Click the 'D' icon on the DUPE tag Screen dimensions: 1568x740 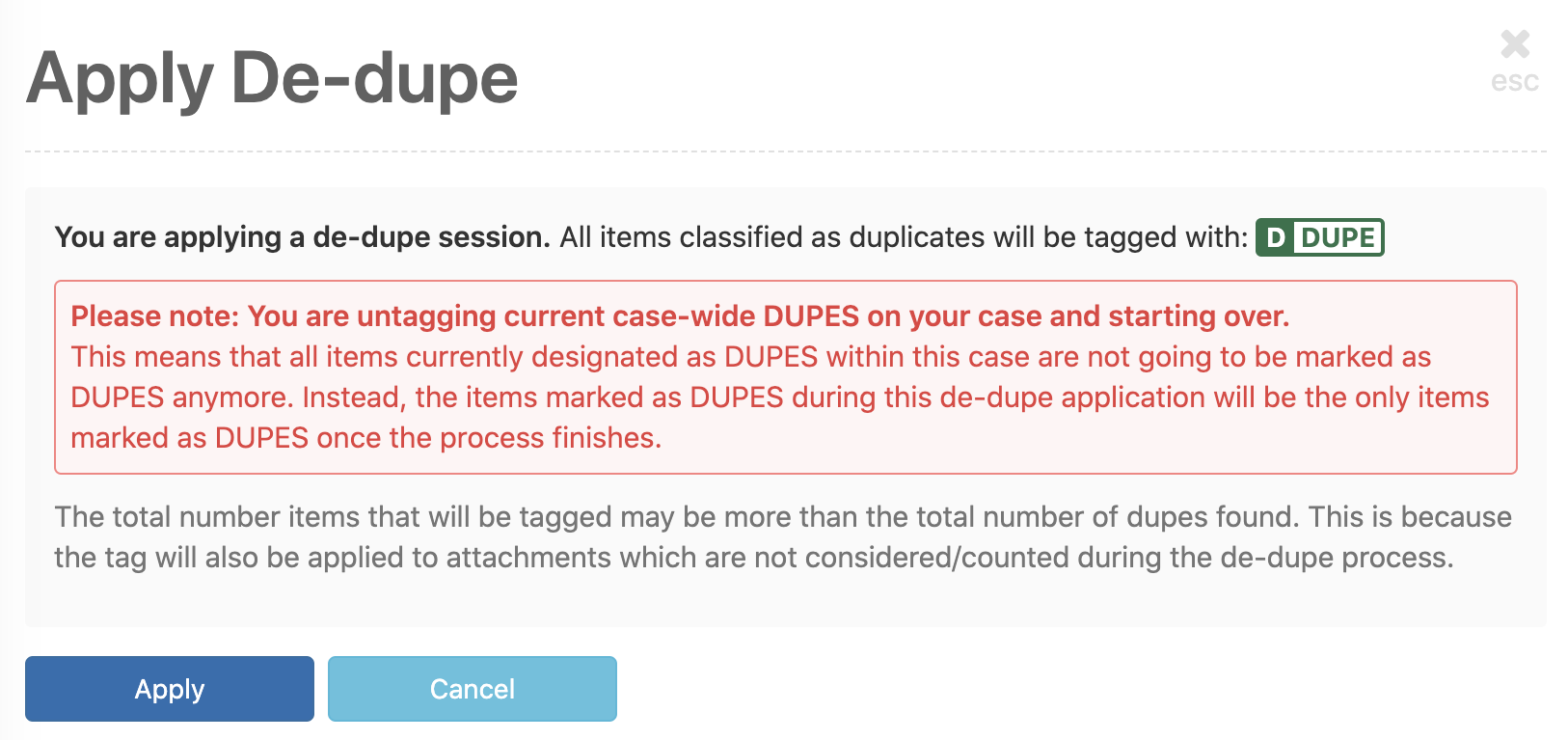pos(1275,236)
